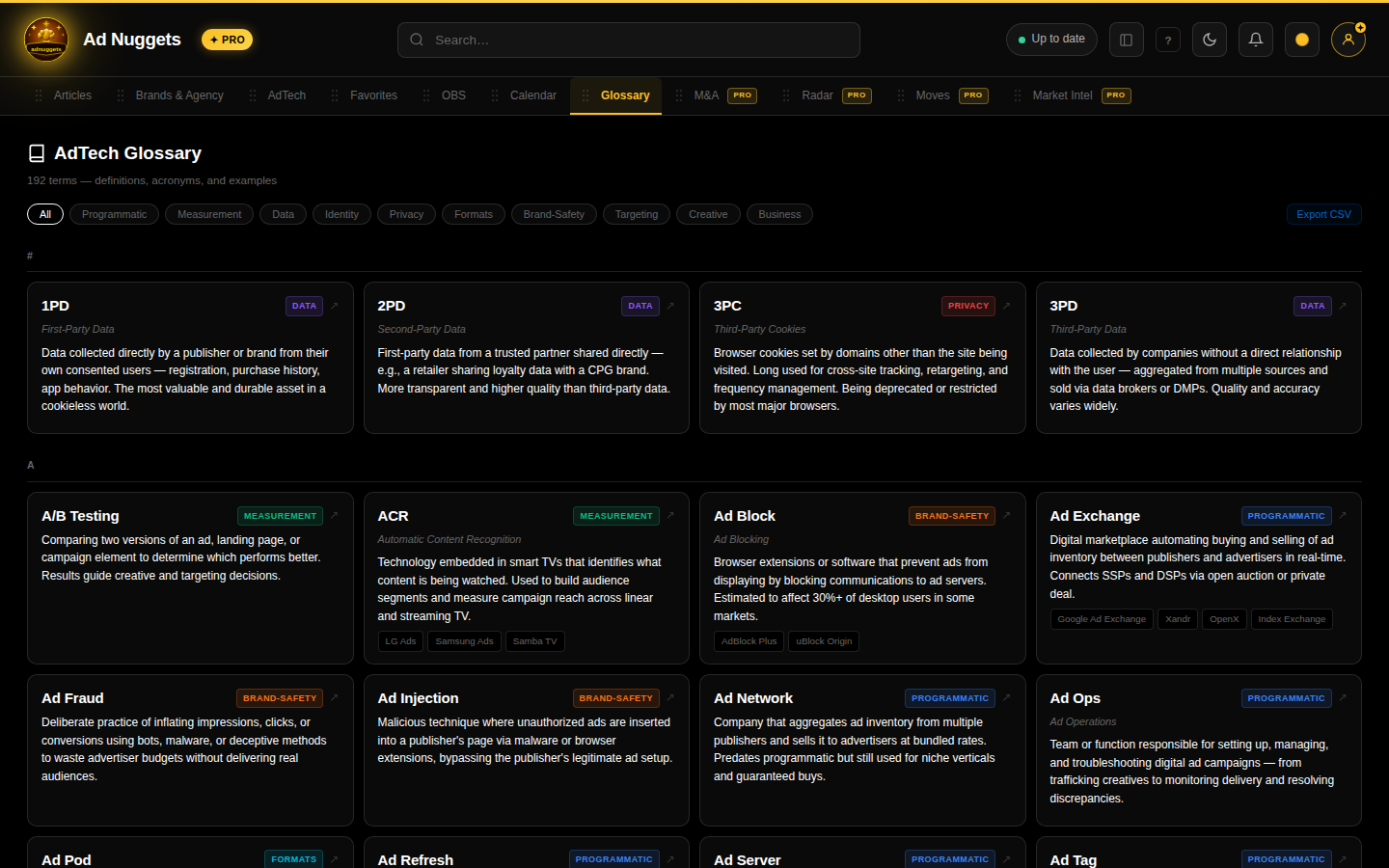Click the Xandr example tag
This screenshot has width=1389, height=868.
click(x=1178, y=619)
